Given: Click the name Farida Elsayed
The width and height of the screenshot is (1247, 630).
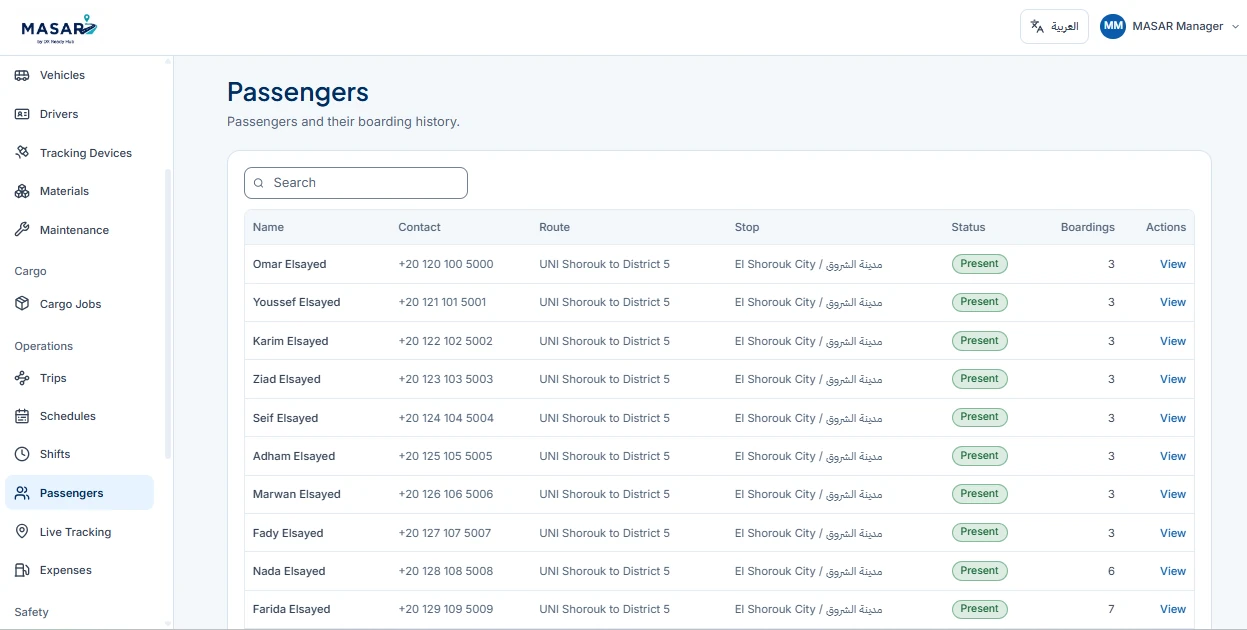Looking at the screenshot, I should (292, 609).
